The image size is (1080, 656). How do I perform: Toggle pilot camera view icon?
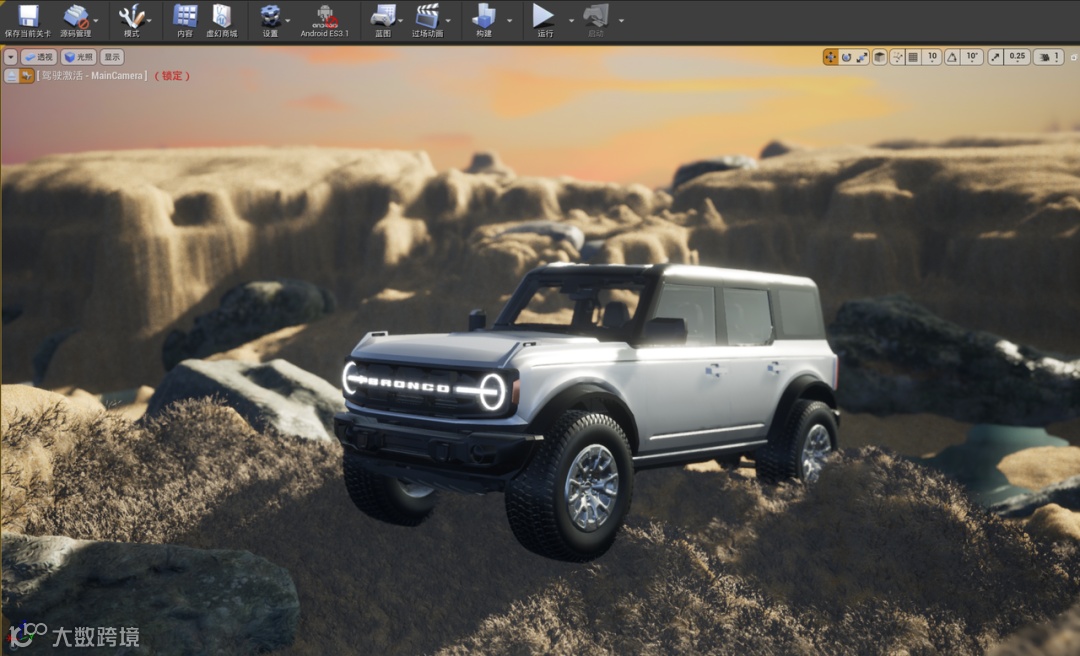coord(27,76)
